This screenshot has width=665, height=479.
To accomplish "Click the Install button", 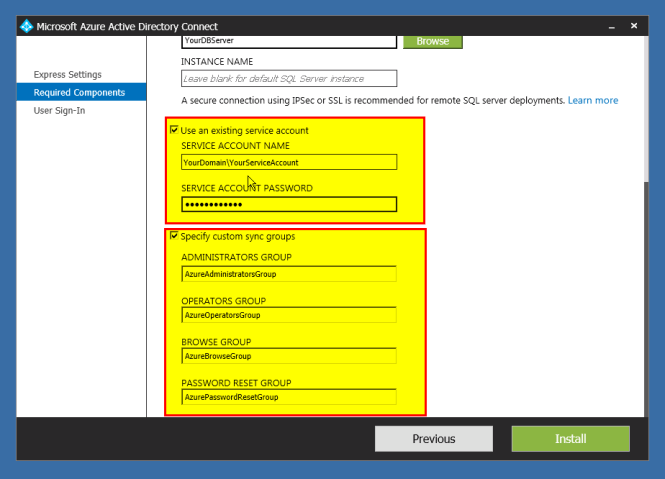I will click(x=570, y=439).
